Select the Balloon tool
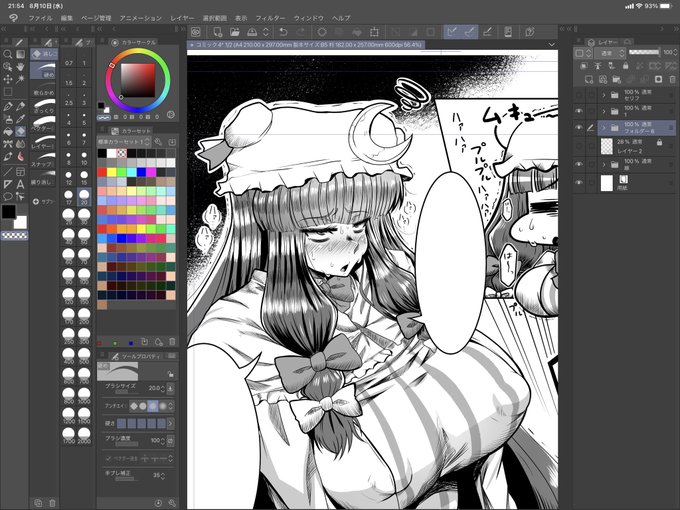The width and height of the screenshot is (680, 510). click(x=8, y=196)
